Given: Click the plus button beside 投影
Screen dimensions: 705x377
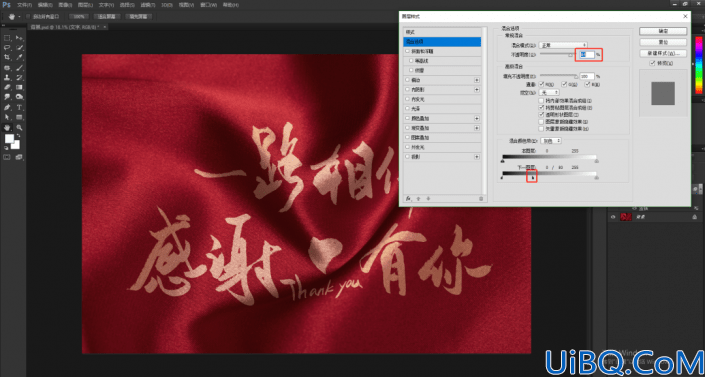Looking at the screenshot, I should pos(477,157).
